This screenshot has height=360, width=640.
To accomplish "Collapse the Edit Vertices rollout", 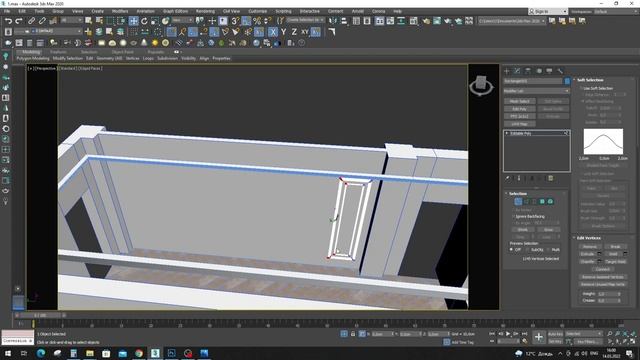I will tap(589, 238).
